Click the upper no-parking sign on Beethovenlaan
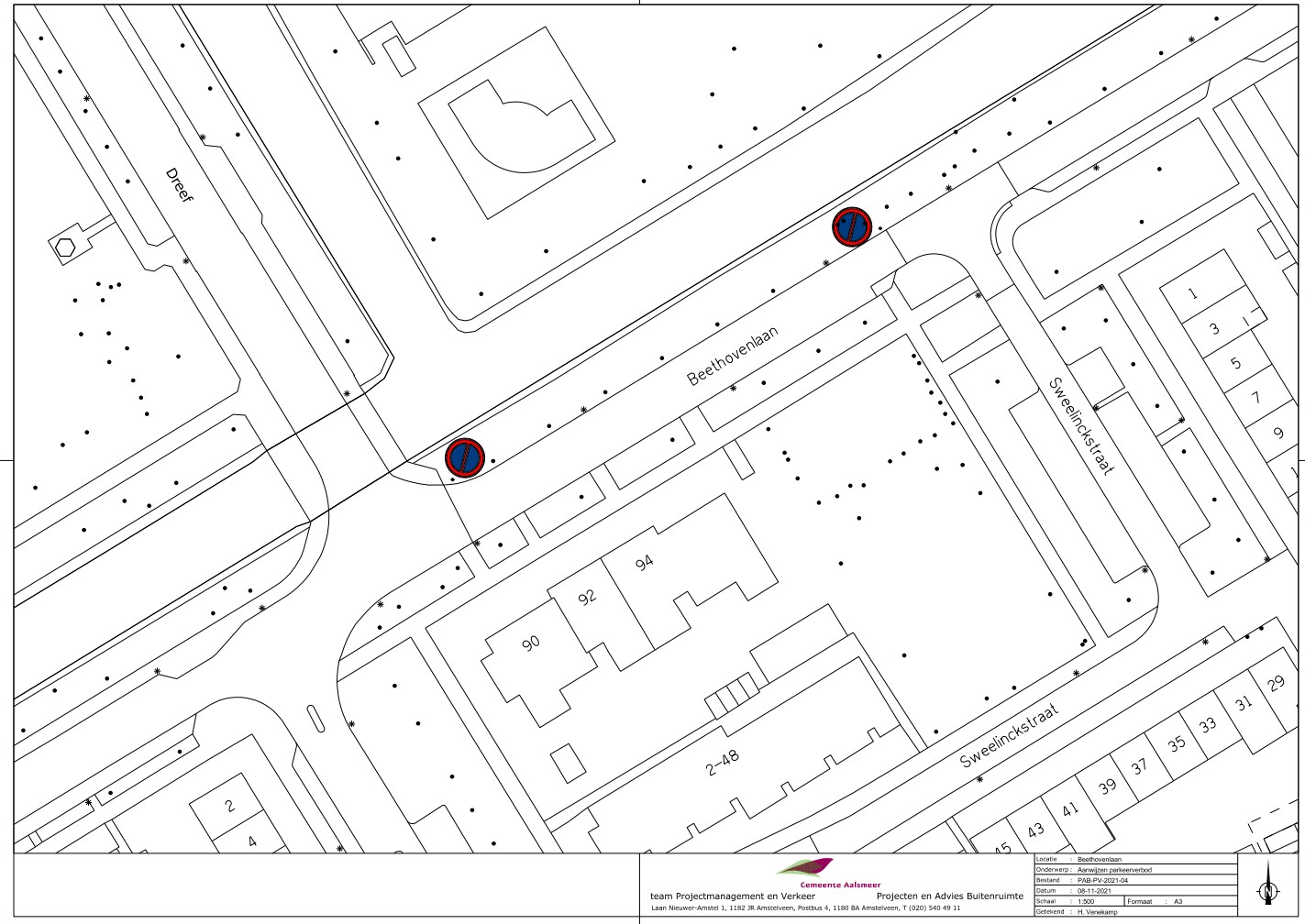The width and height of the screenshot is (1305, 924). 852,227
